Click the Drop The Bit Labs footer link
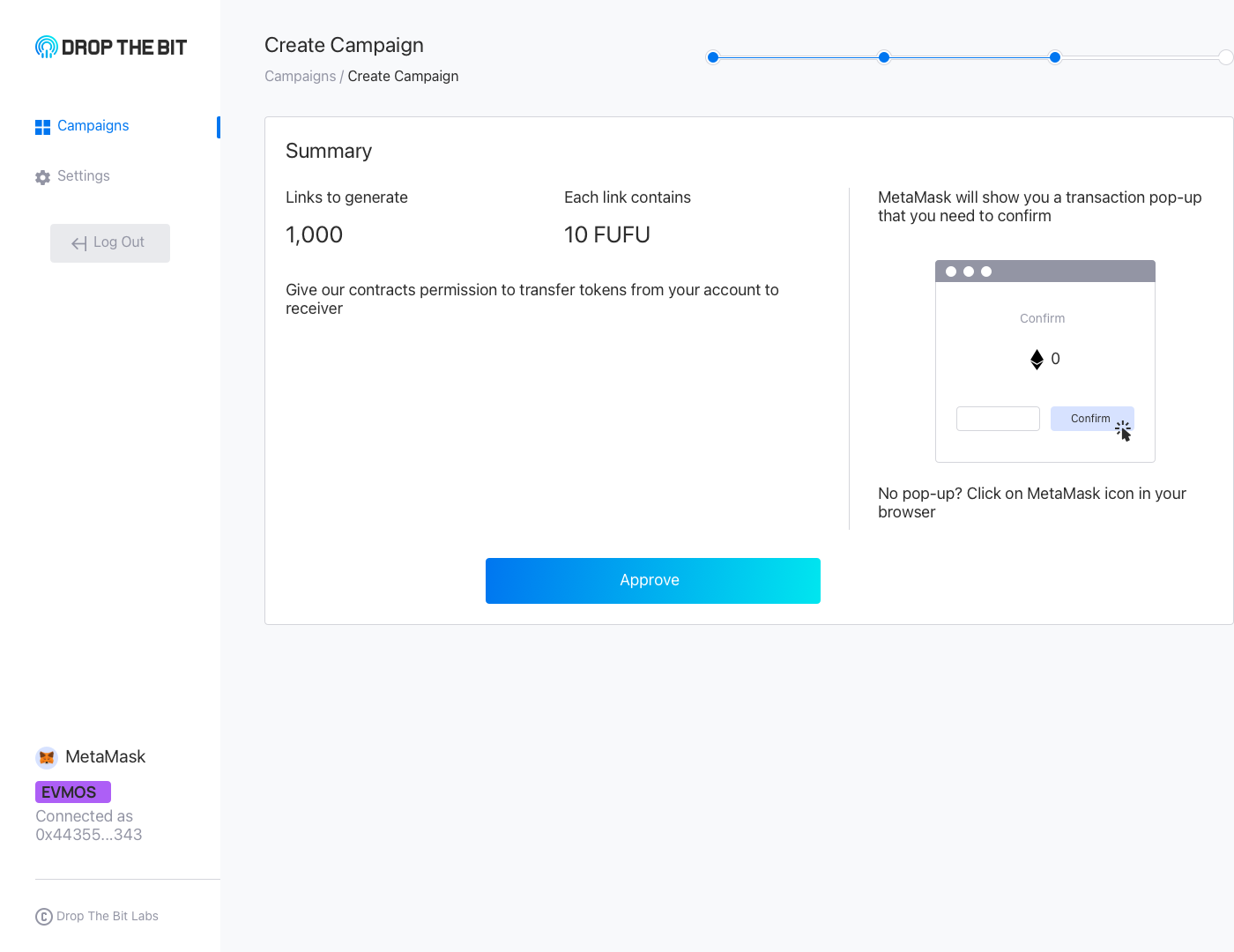 click(x=108, y=917)
